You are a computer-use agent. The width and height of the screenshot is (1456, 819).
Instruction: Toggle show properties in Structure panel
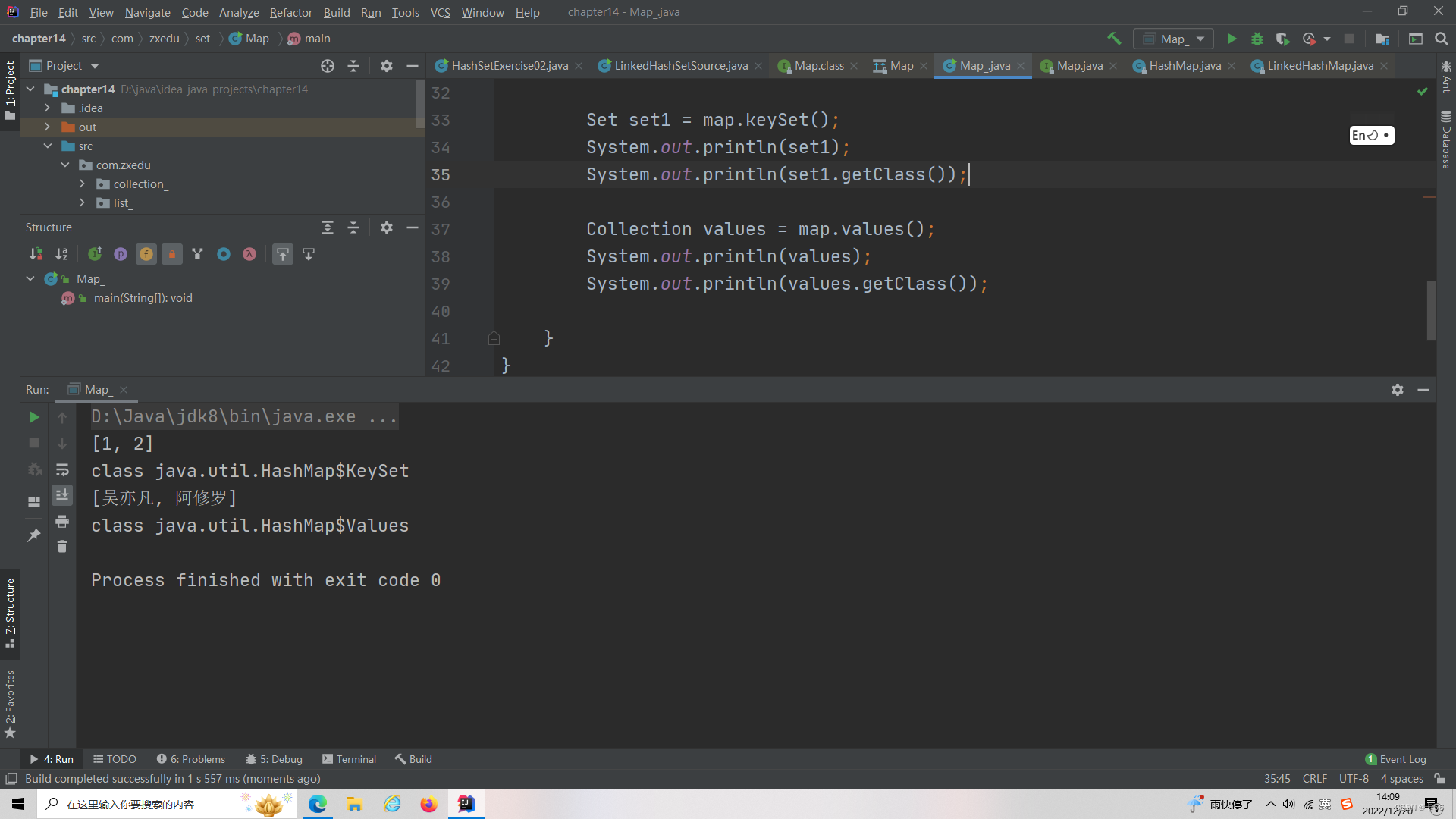121,254
